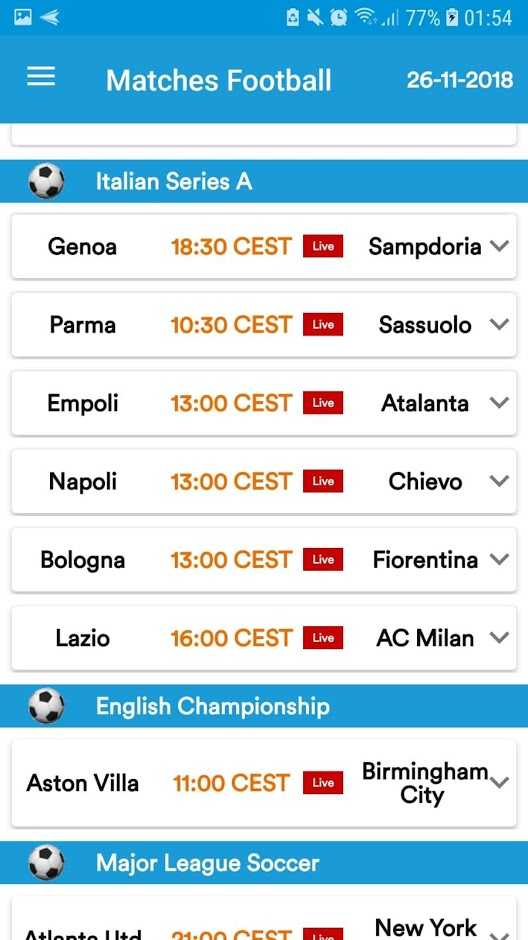Expand the Genoa vs Sampdoria match
Viewport: 528px width, 940px height.
coord(499,246)
